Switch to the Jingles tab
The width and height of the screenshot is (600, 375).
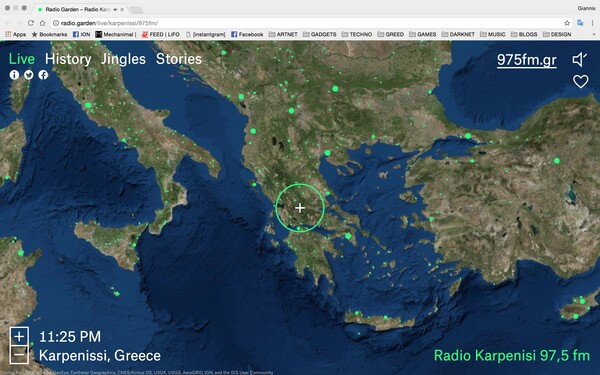click(124, 59)
